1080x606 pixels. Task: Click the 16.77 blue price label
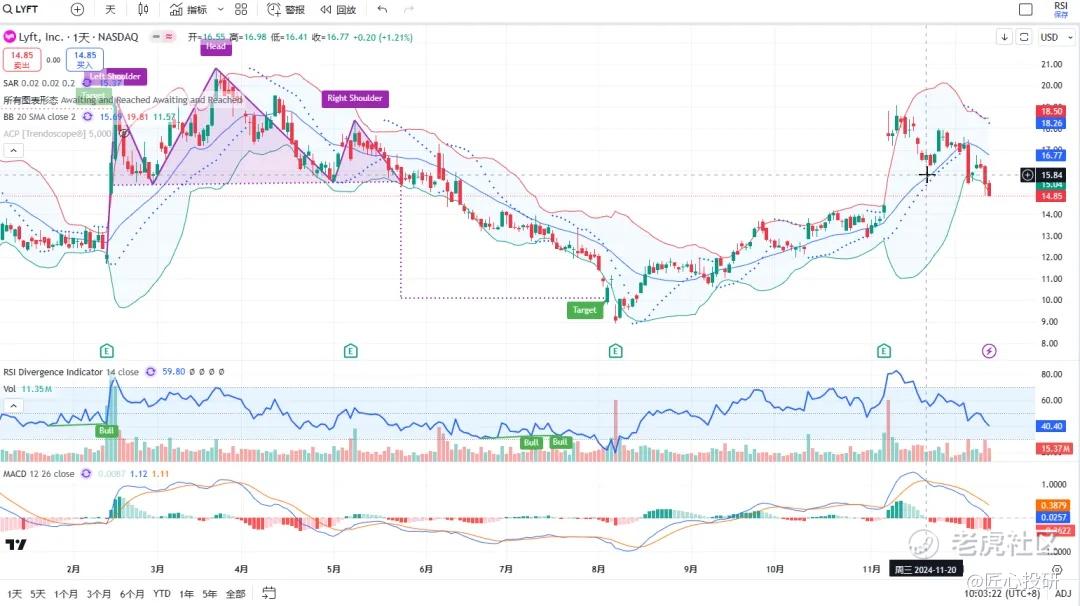1051,156
